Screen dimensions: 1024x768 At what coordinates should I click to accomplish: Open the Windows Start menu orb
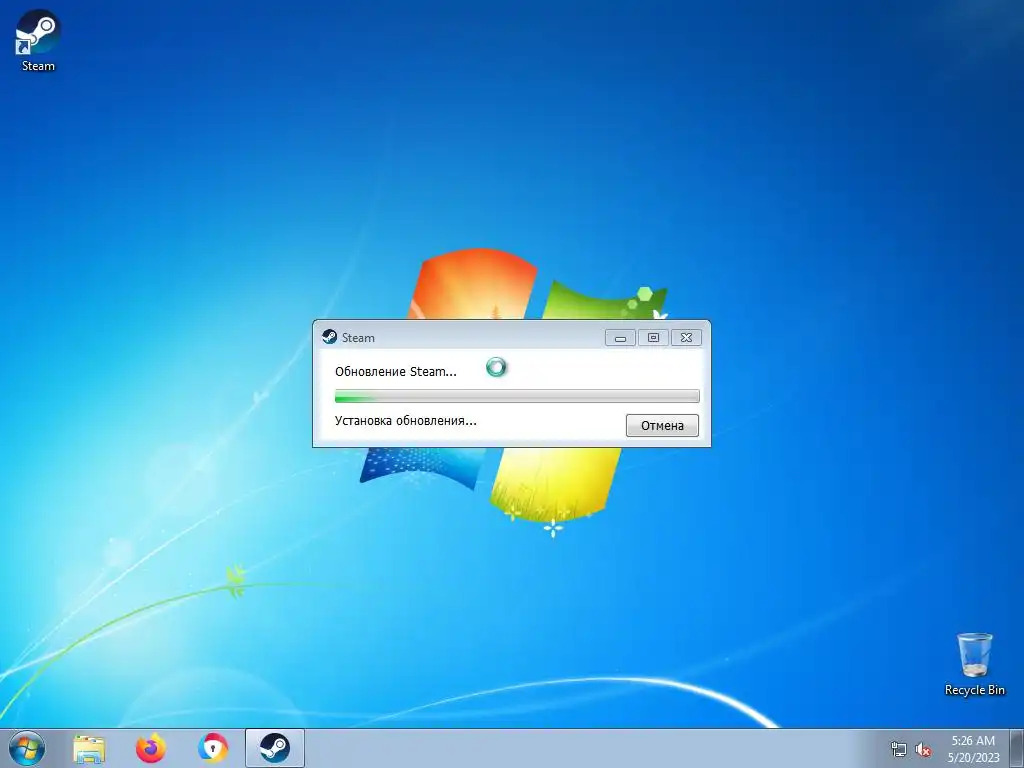[x=27, y=748]
